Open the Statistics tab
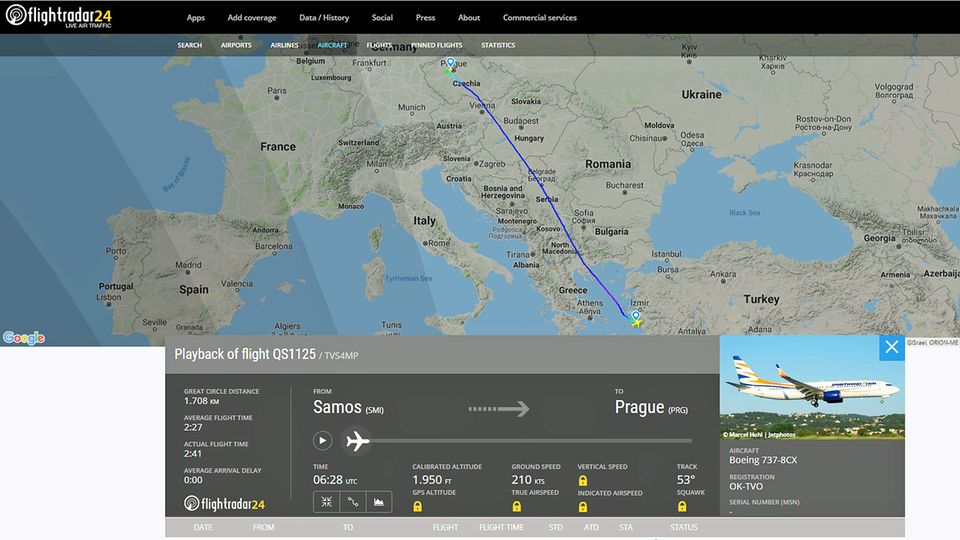960x540 pixels. click(498, 45)
